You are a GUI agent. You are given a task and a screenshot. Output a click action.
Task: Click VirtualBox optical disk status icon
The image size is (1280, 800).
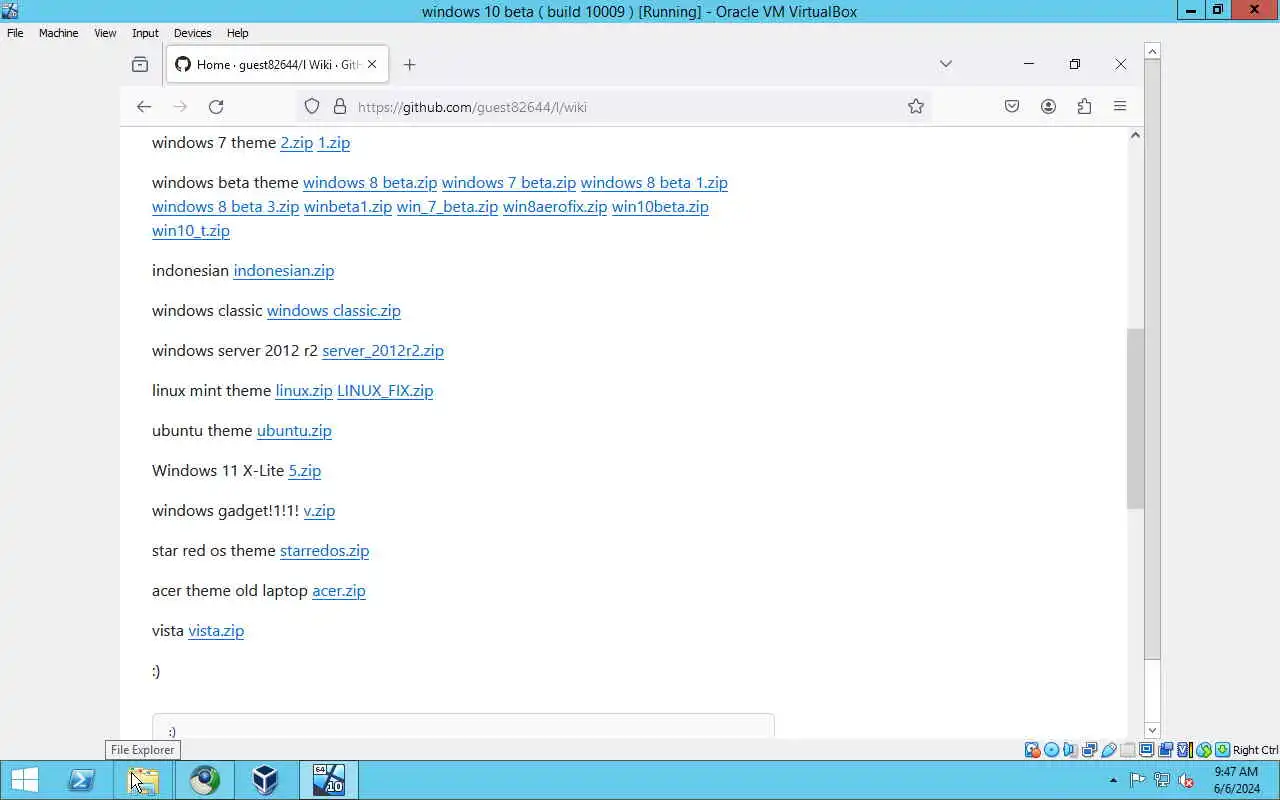[1051, 750]
